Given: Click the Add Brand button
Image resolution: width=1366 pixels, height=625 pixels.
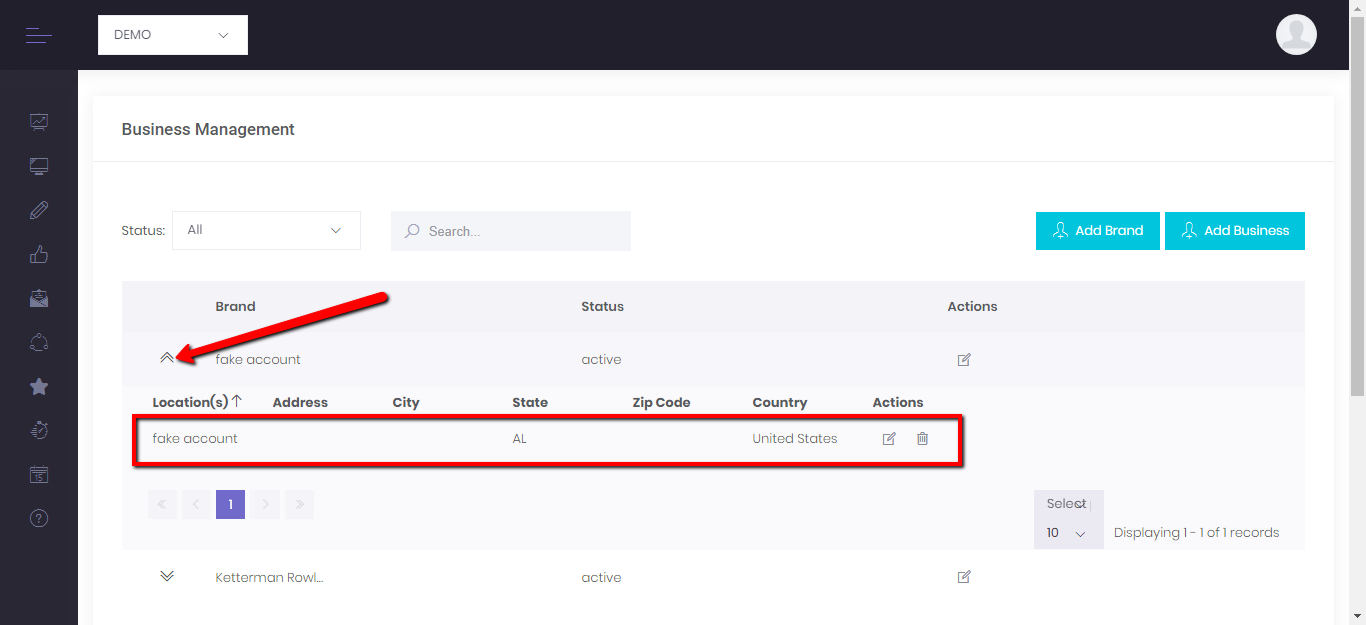Looking at the screenshot, I should coord(1097,230).
